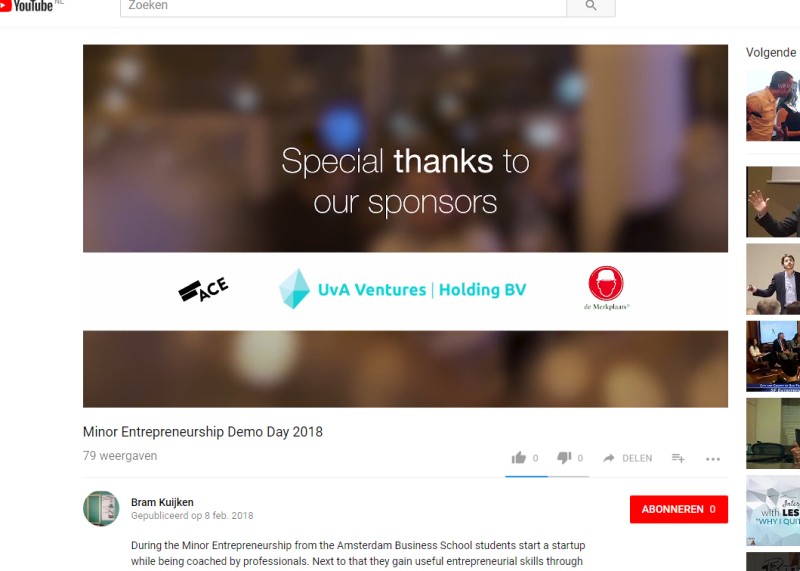Screen dimensions: 800x571
Task: Click the YouTube logo
Action: coord(27,6)
